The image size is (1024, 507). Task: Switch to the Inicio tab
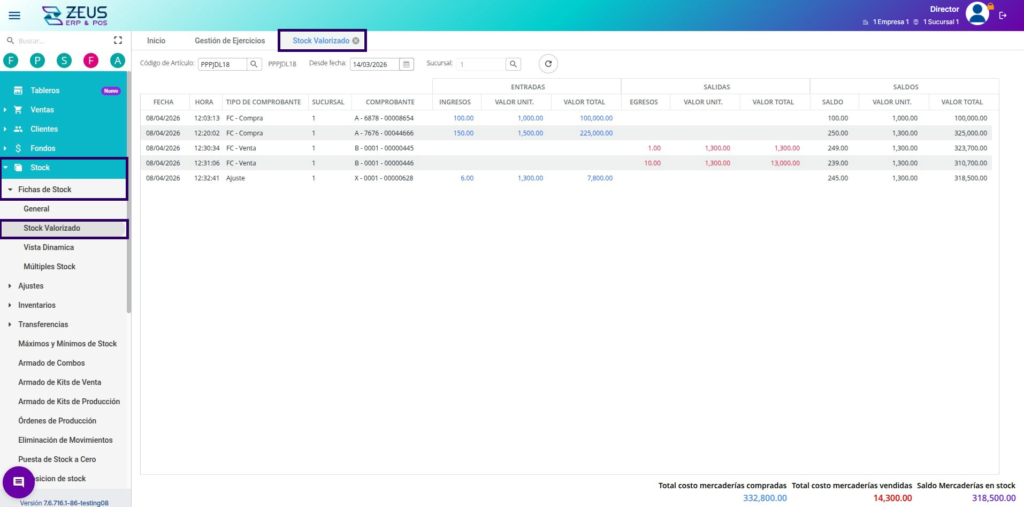(x=156, y=41)
